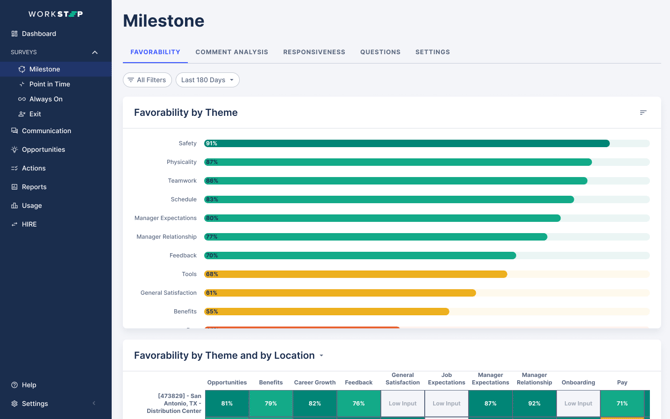Open the Responsiveness tab
Image resolution: width=670 pixels, height=419 pixels.
tap(314, 52)
